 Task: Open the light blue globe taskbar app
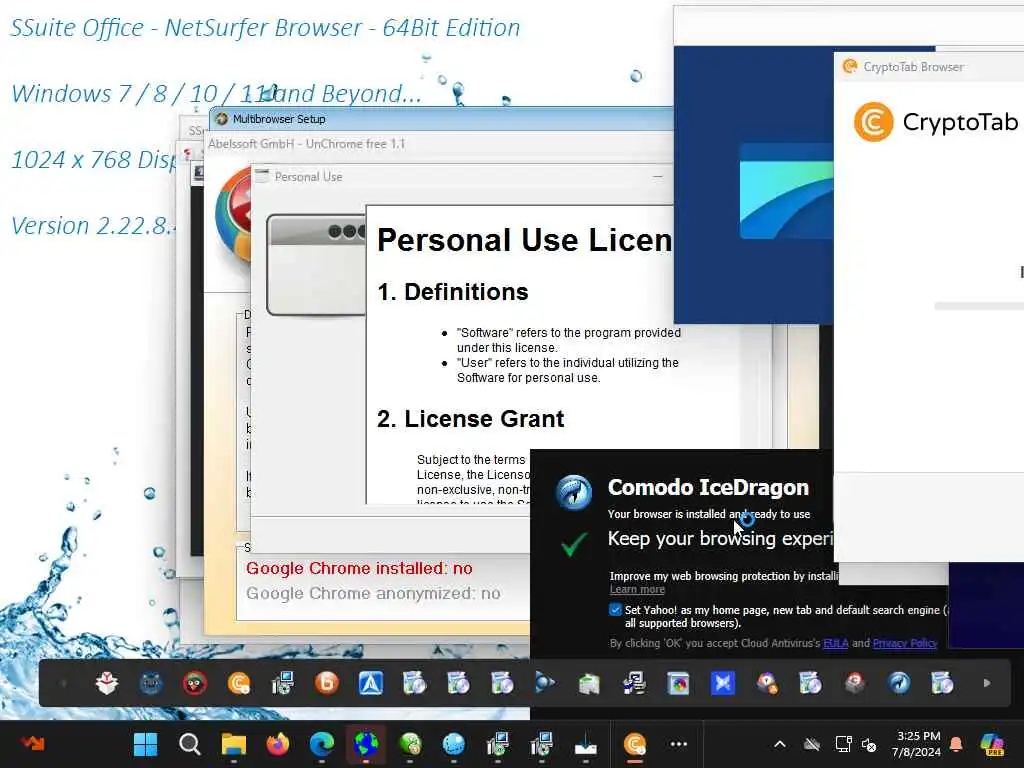(454, 744)
